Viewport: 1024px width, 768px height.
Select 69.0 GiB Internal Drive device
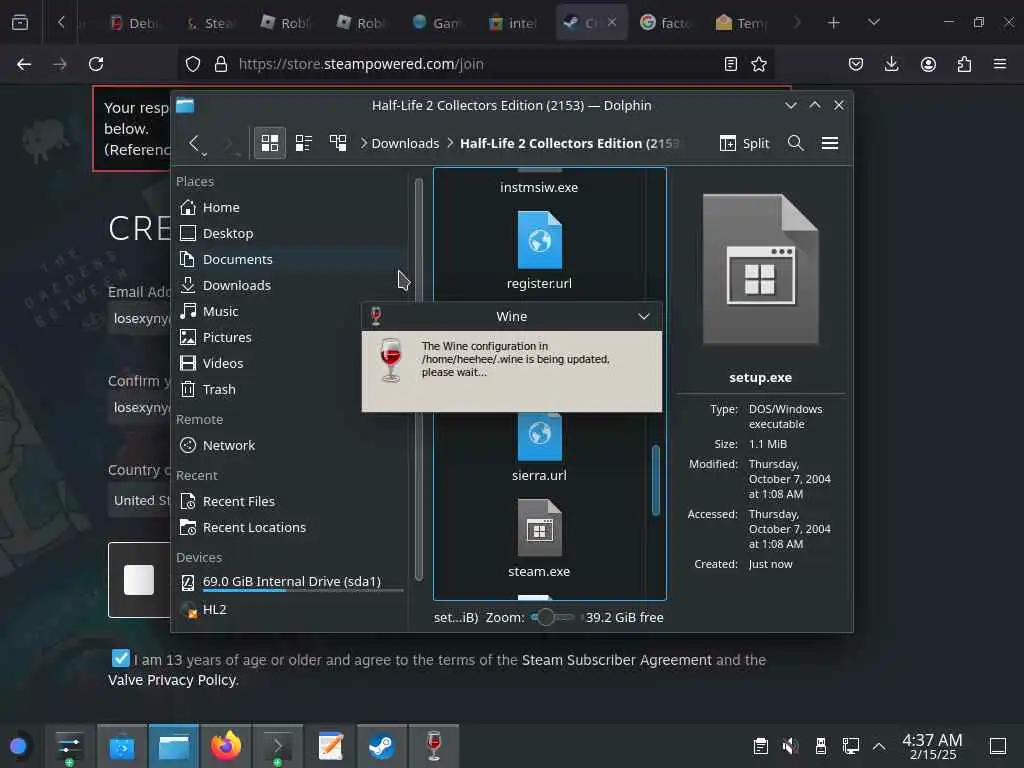click(x=291, y=581)
